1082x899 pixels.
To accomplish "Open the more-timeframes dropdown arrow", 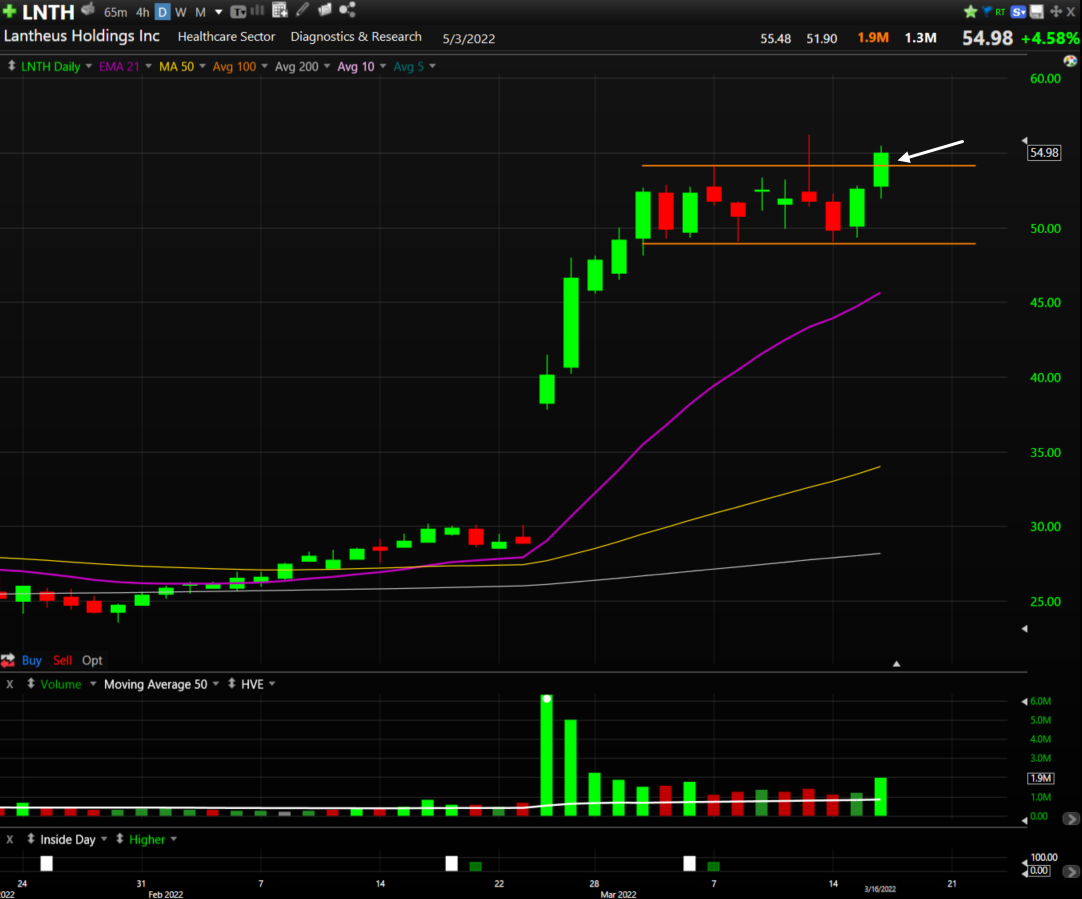I will point(219,12).
